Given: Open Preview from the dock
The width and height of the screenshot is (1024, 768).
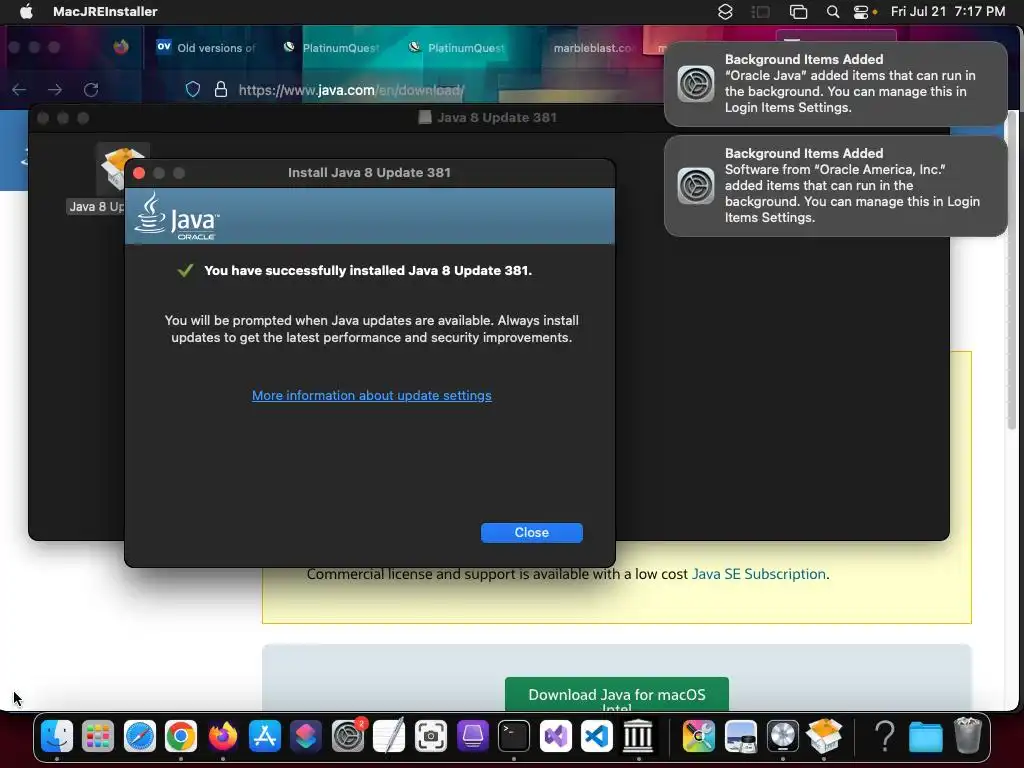Looking at the screenshot, I should (x=741, y=736).
